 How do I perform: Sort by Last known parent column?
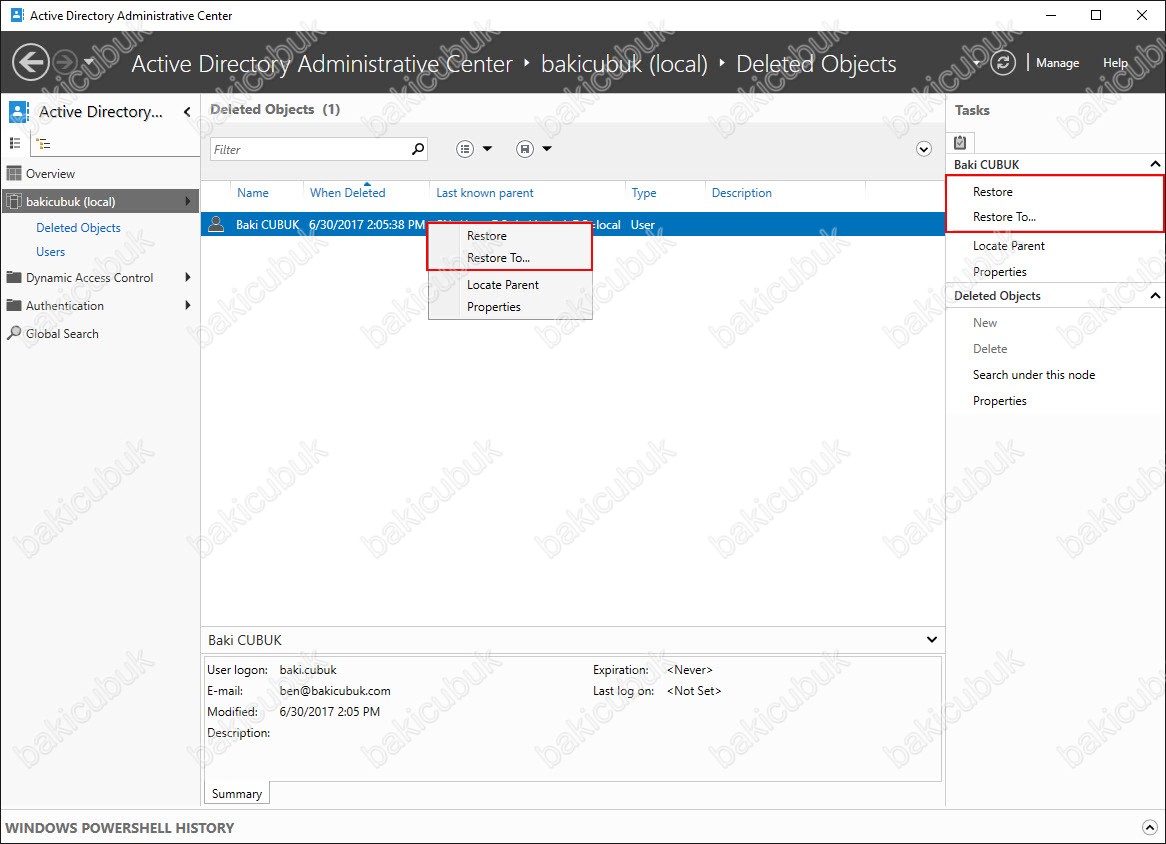tap(485, 193)
